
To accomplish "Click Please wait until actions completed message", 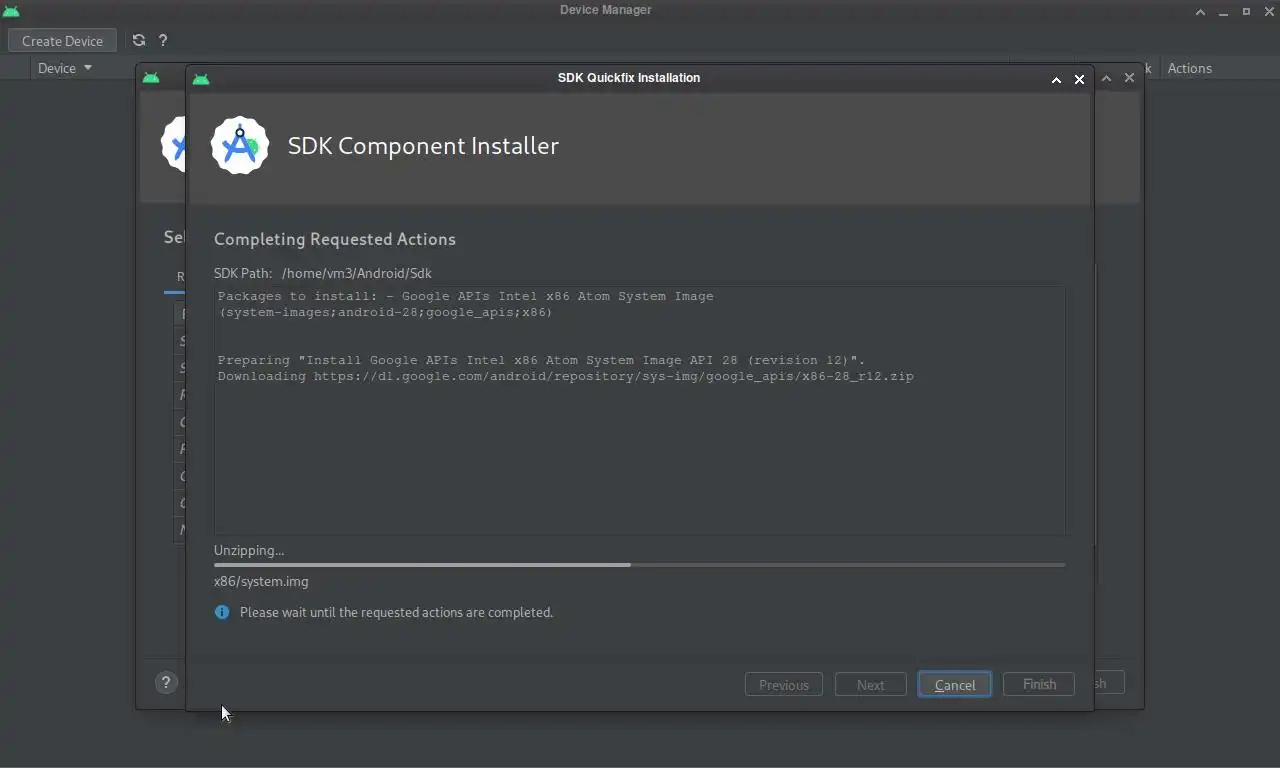I will [x=396, y=612].
